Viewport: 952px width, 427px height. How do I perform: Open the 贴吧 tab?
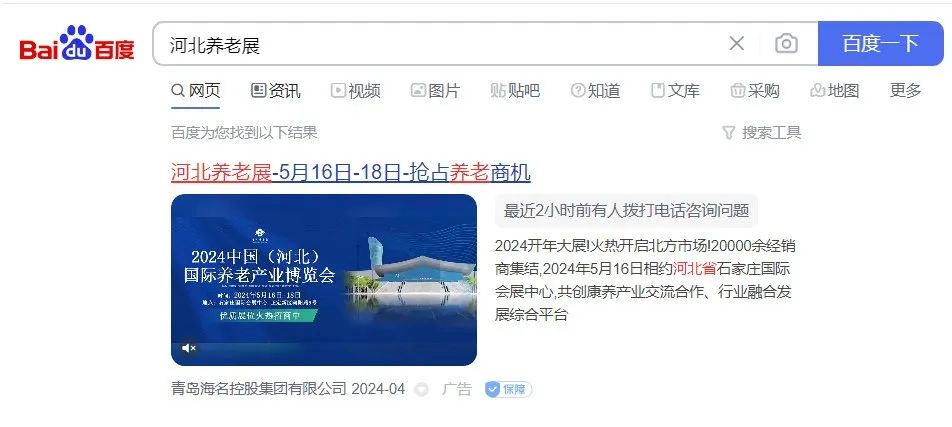click(515, 91)
